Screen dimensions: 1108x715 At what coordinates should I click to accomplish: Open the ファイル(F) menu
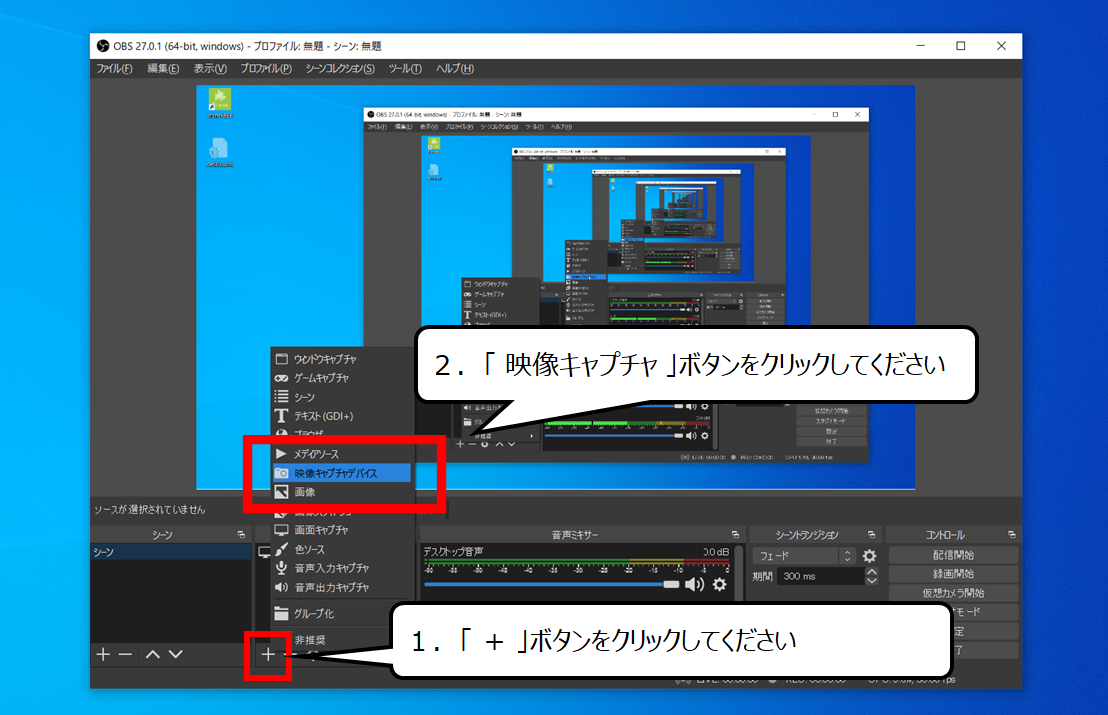114,69
